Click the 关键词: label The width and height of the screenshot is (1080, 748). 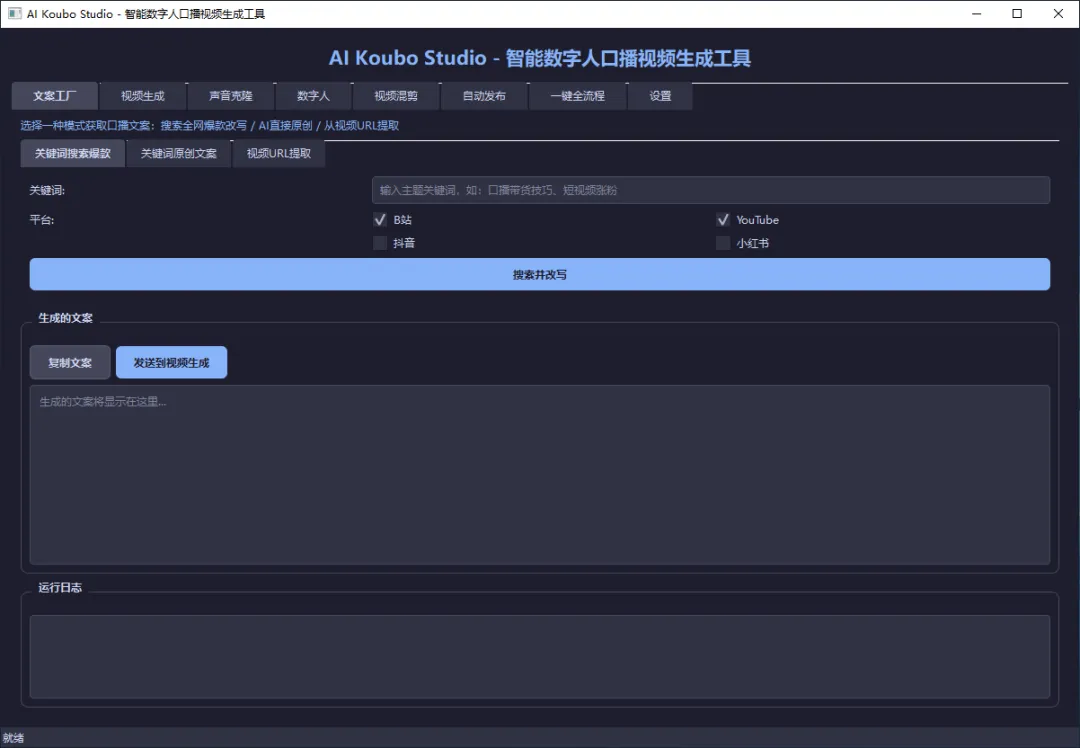47,190
